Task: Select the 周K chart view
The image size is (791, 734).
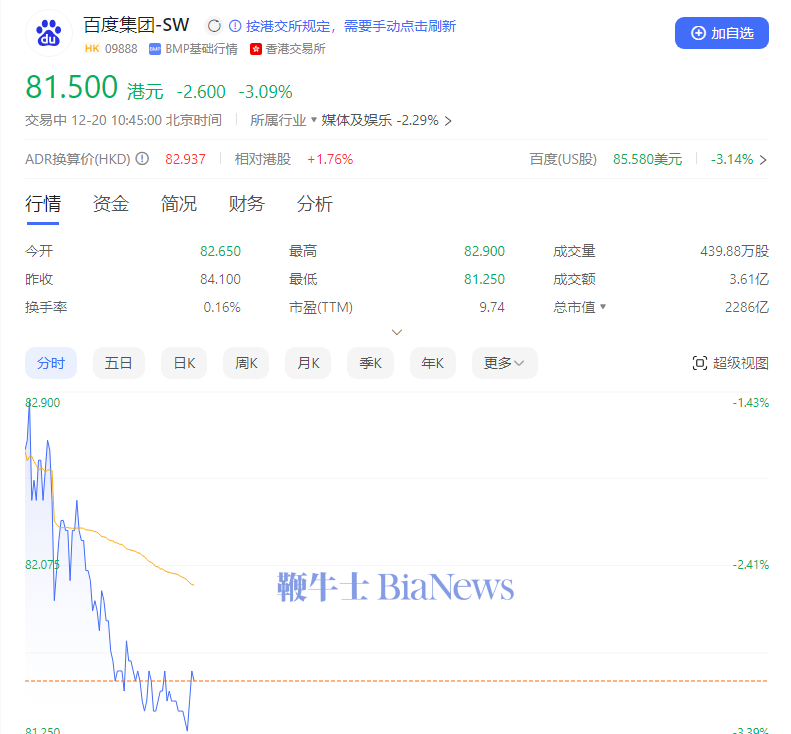Action: 246,363
